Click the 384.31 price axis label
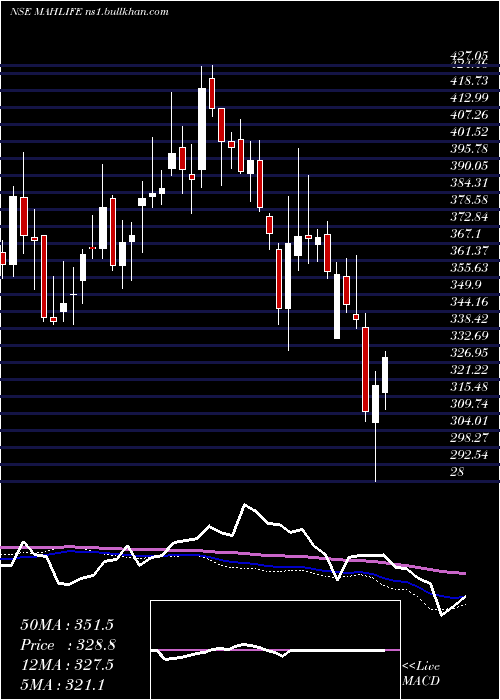Screen dimensions: 500x700 pos(469,183)
